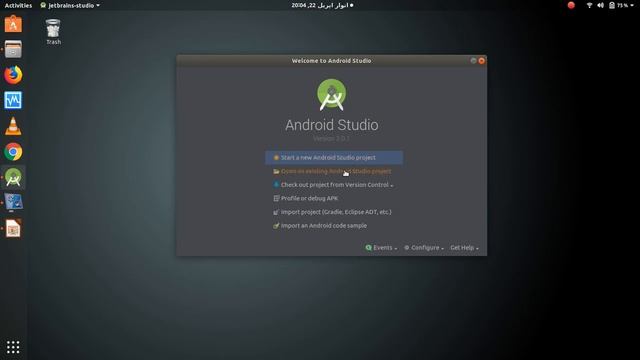Click the new project star icon
The image size is (640, 360).
pos(276,158)
